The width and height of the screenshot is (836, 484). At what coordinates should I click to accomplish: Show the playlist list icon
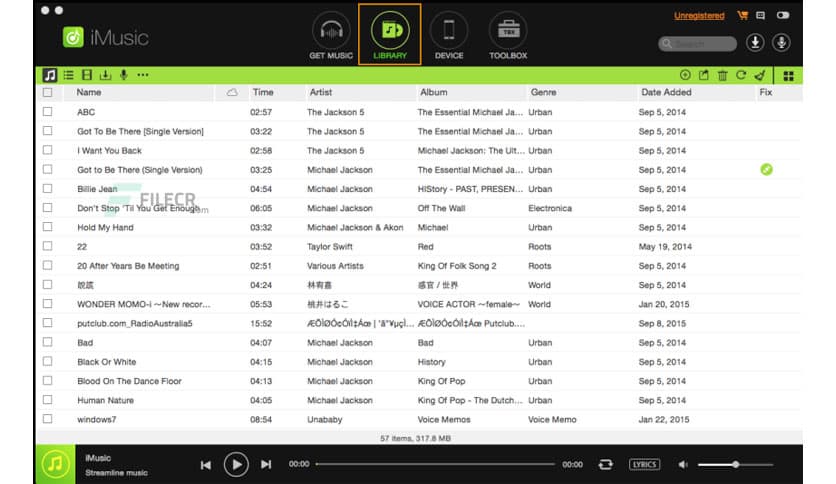69,75
